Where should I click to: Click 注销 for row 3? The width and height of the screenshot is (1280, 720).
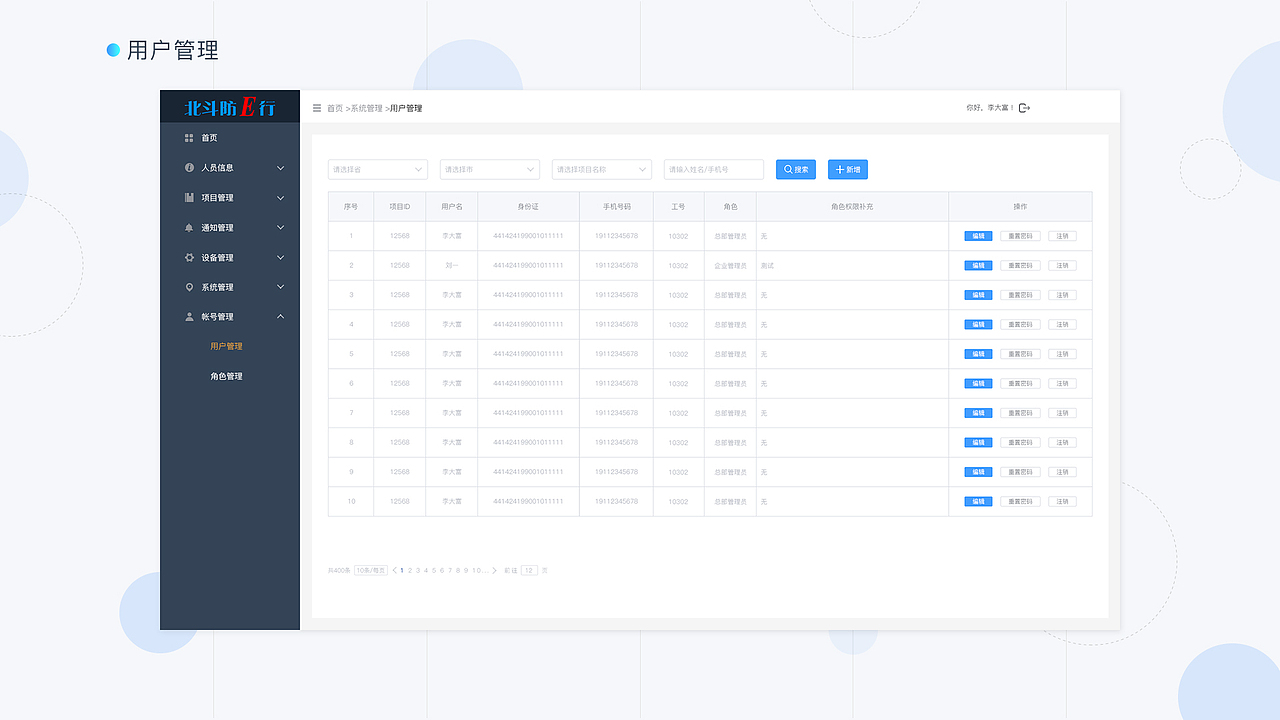click(x=1062, y=295)
